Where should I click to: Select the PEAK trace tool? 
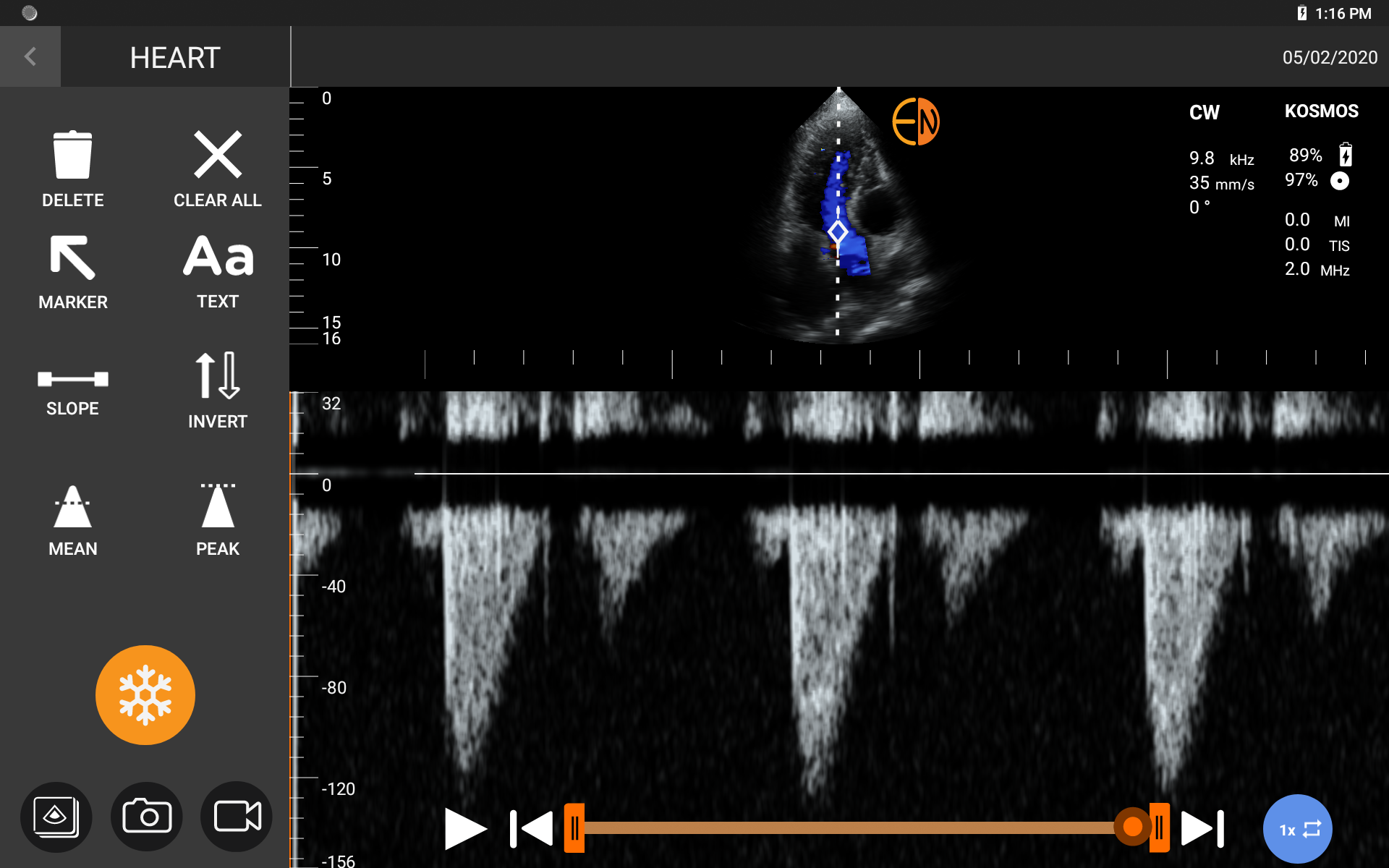218,506
